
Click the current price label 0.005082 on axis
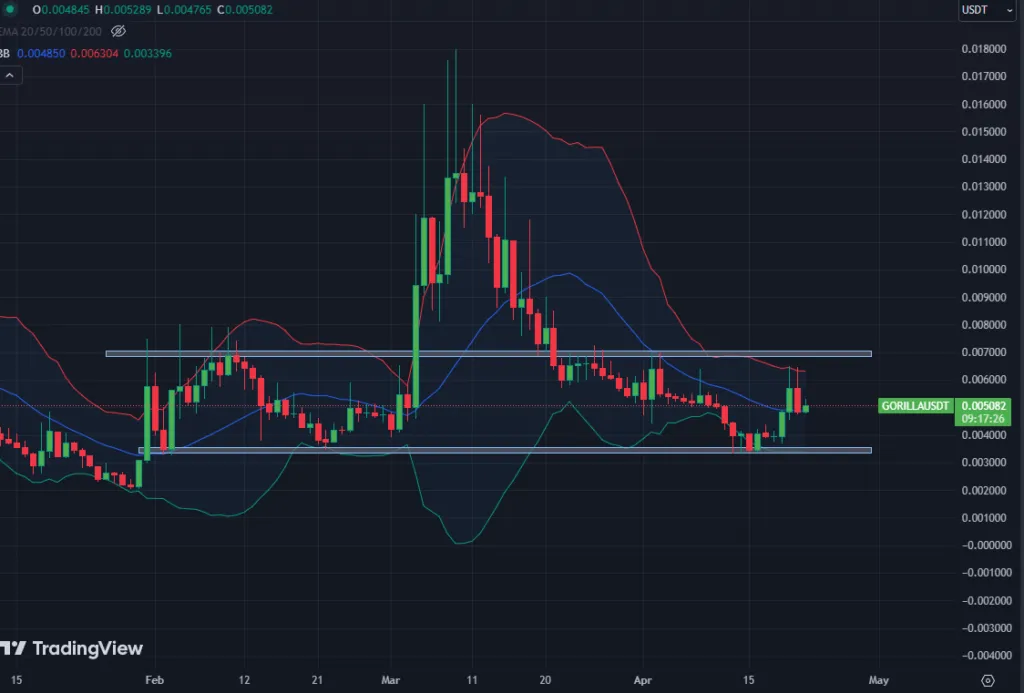984,406
